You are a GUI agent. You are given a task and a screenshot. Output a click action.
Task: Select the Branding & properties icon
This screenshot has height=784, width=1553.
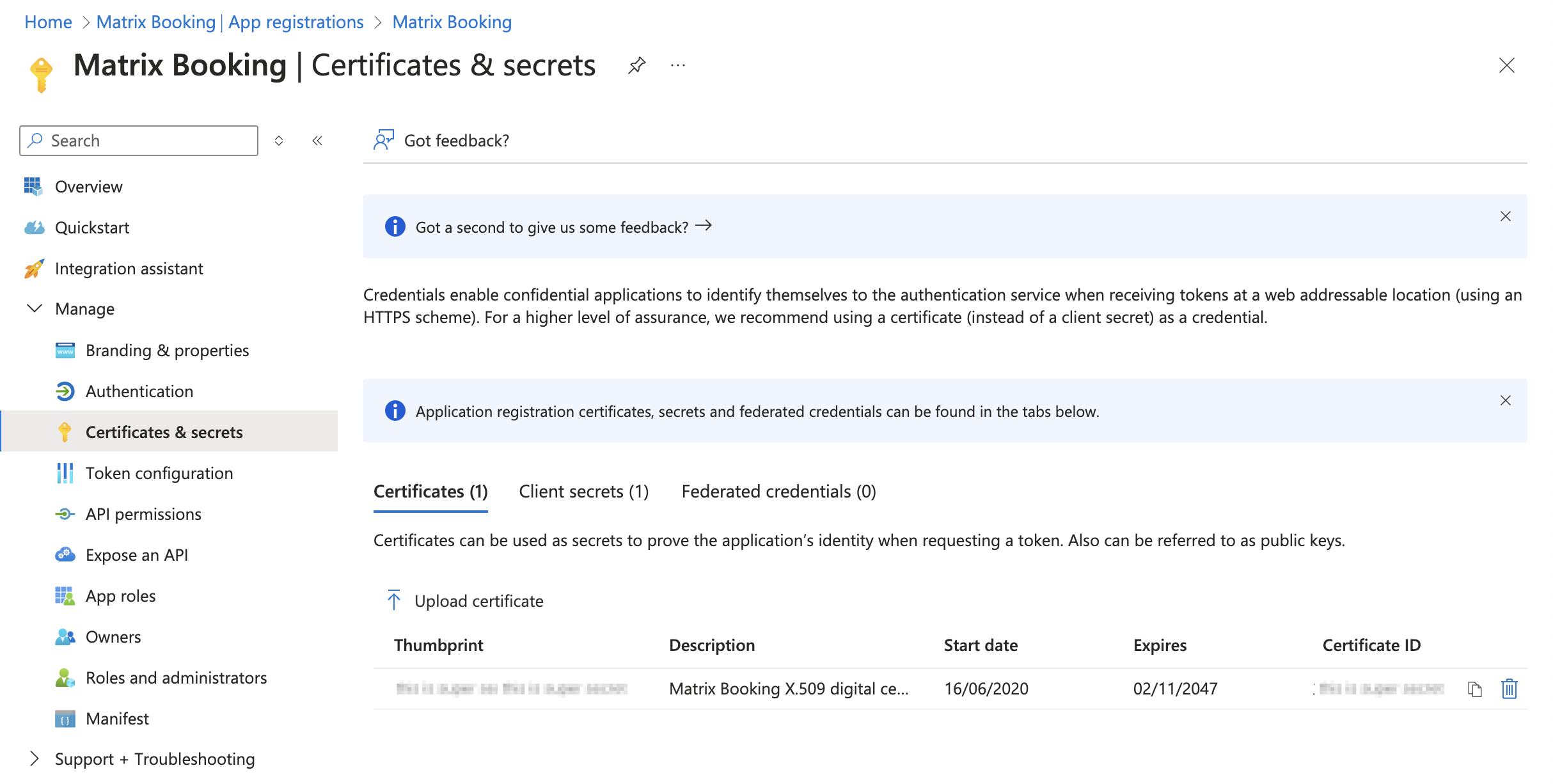point(65,350)
